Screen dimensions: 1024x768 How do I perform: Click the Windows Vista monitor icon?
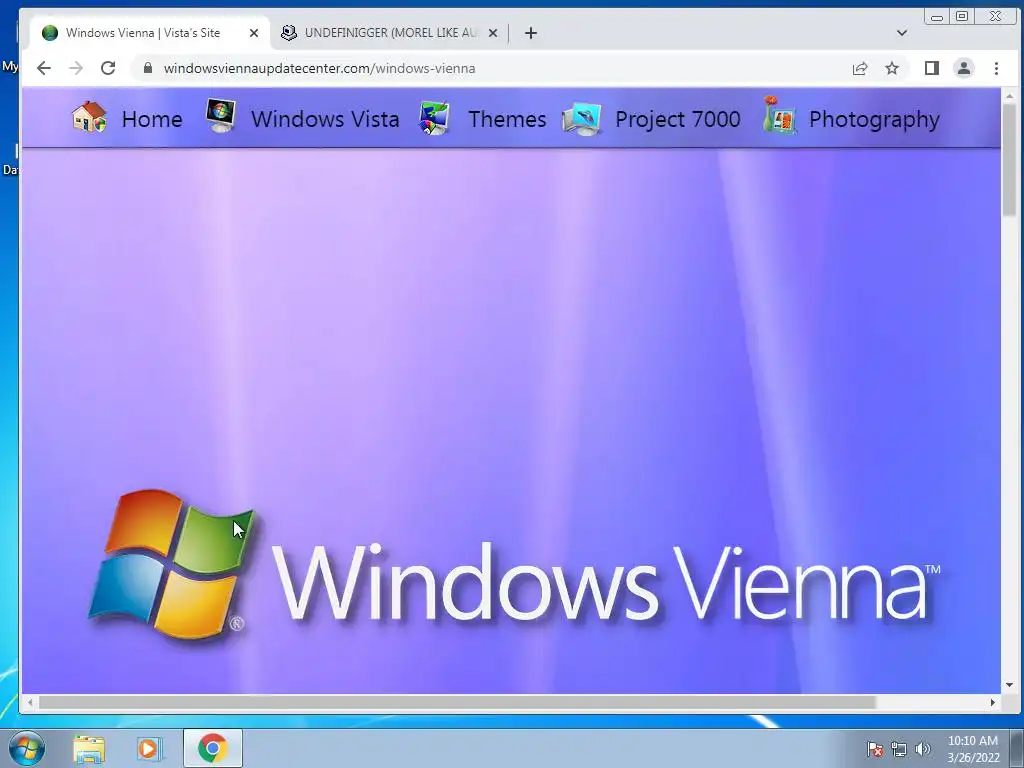click(x=221, y=116)
